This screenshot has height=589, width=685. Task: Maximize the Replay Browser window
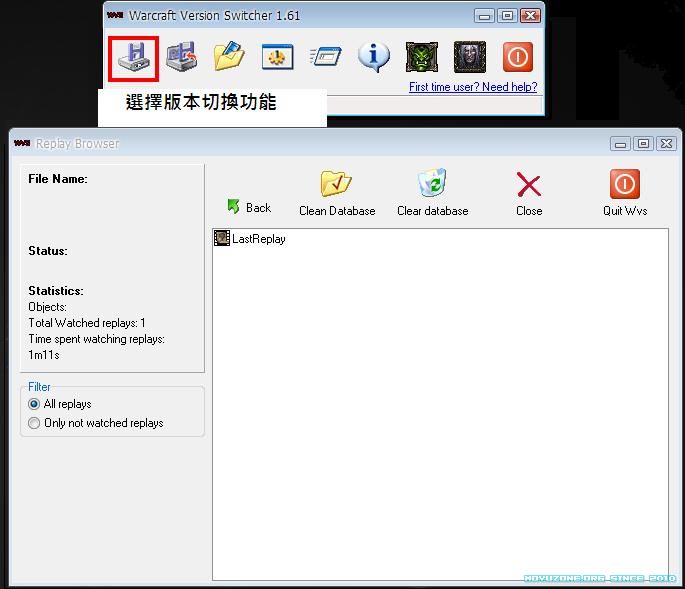pos(643,144)
